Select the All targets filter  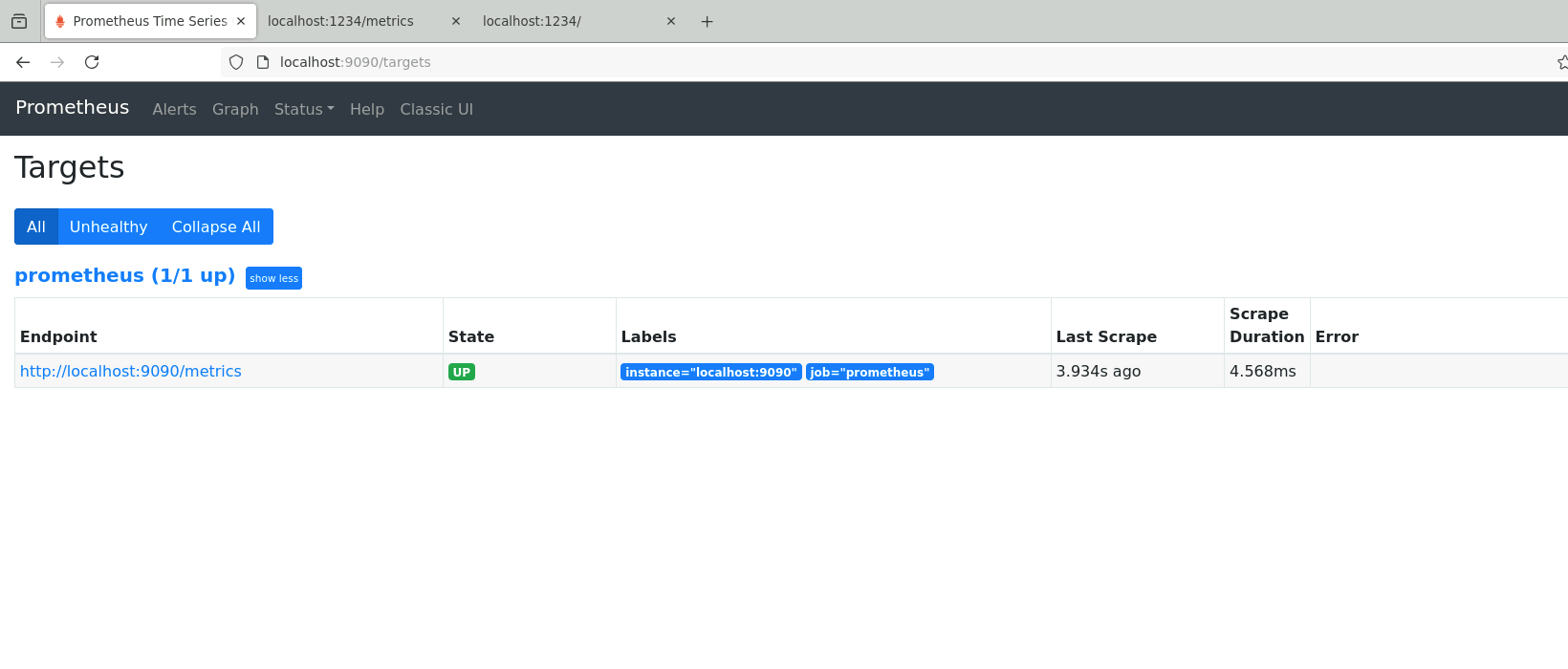coord(36,227)
